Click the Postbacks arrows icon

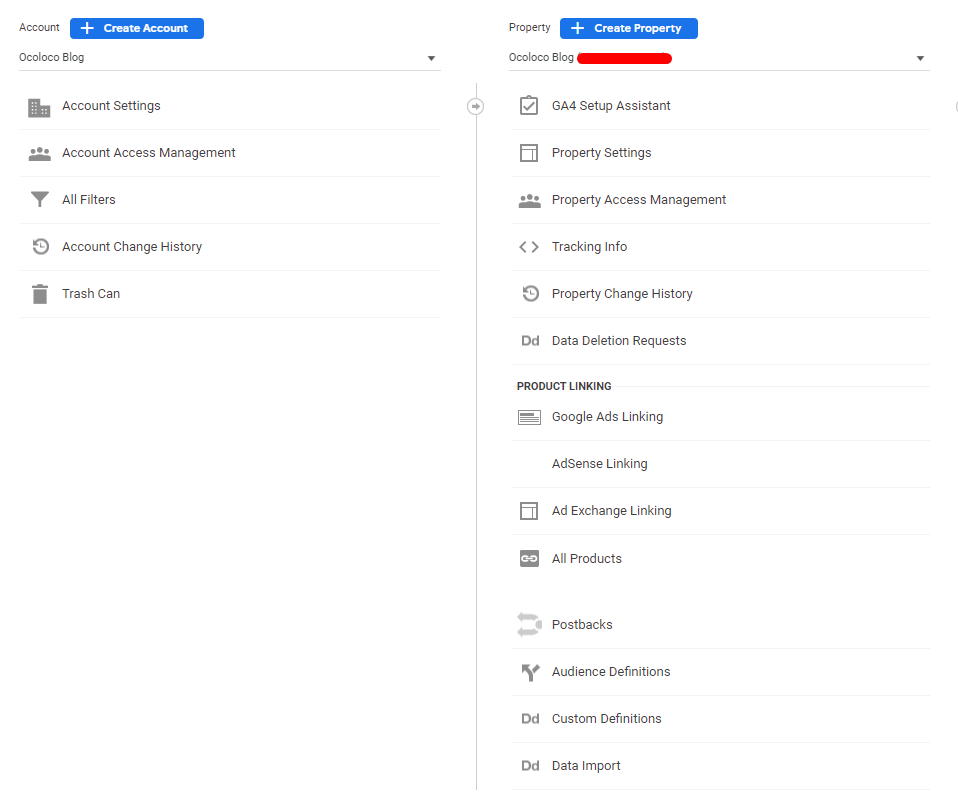pos(529,624)
